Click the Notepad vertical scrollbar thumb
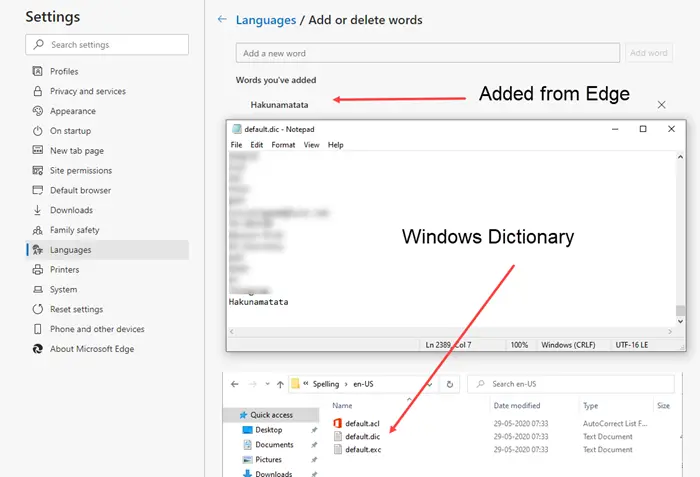 click(680, 310)
